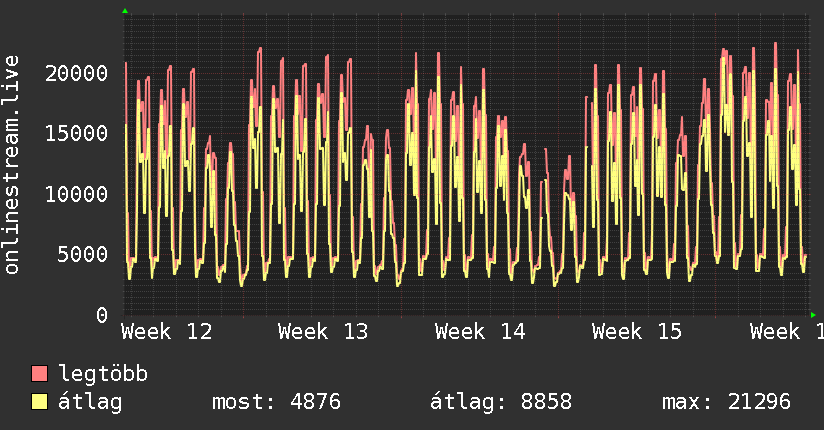
Task: Click the partially visible Week label at right
Action: (x=787, y=332)
